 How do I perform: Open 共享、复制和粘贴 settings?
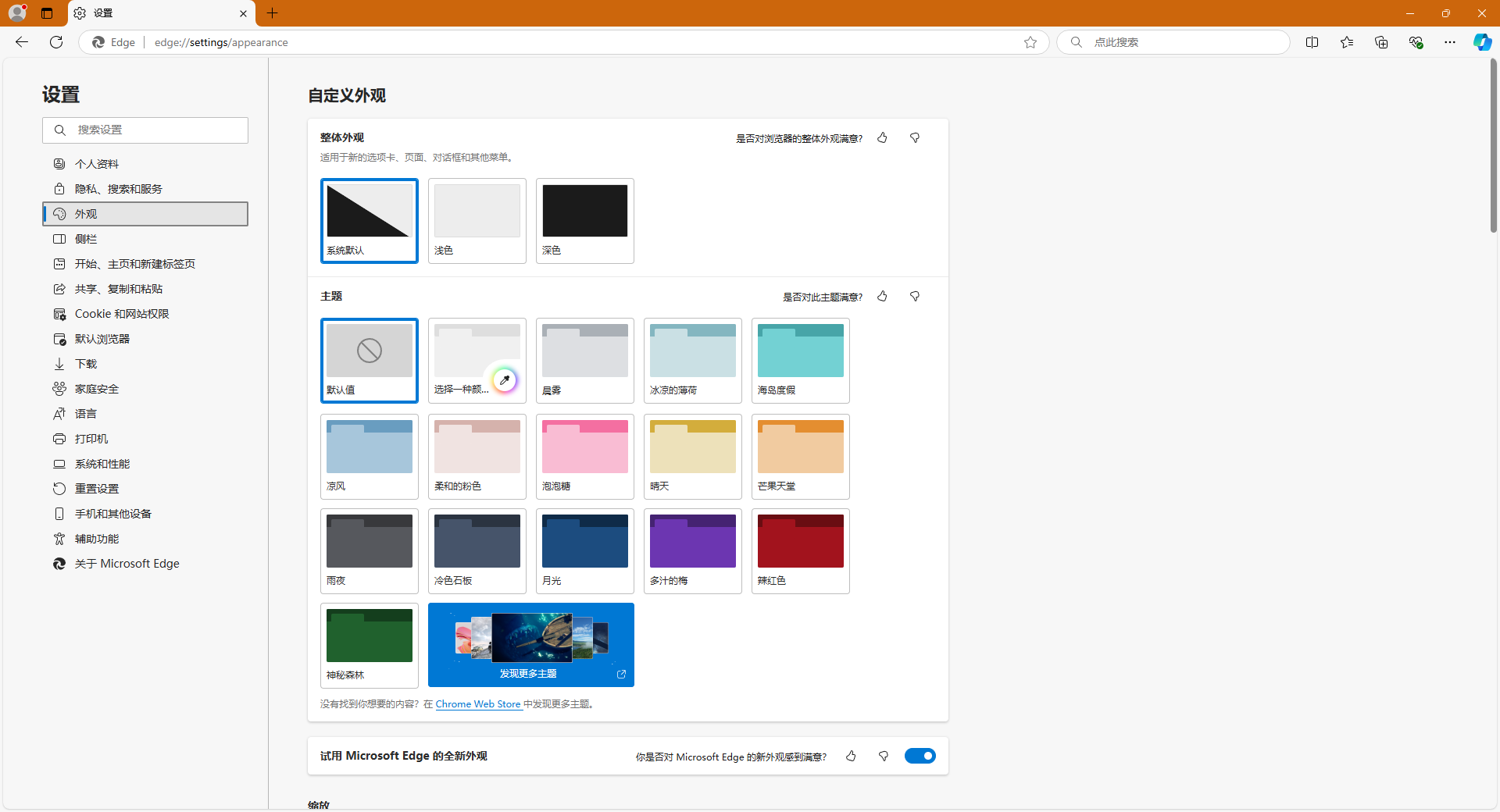point(145,289)
